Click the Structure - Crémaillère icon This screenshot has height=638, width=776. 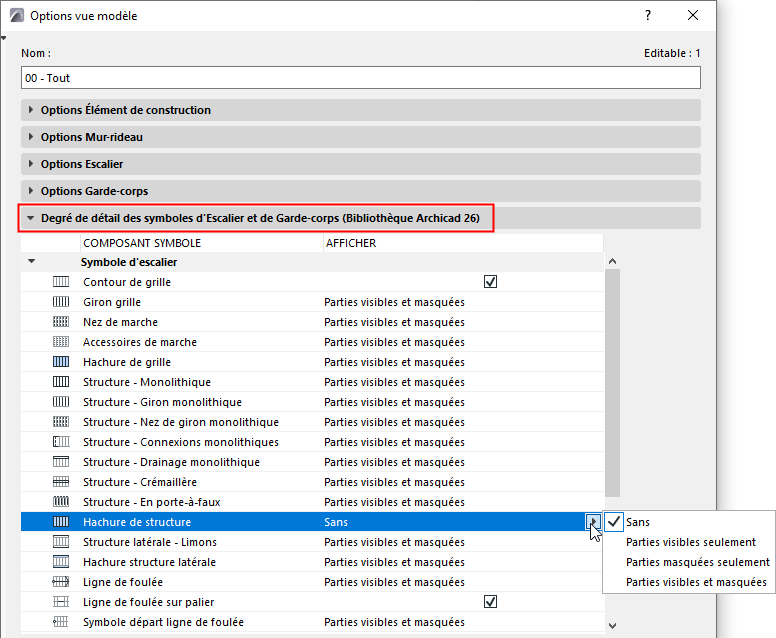pyautogui.click(x=61, y=482)
